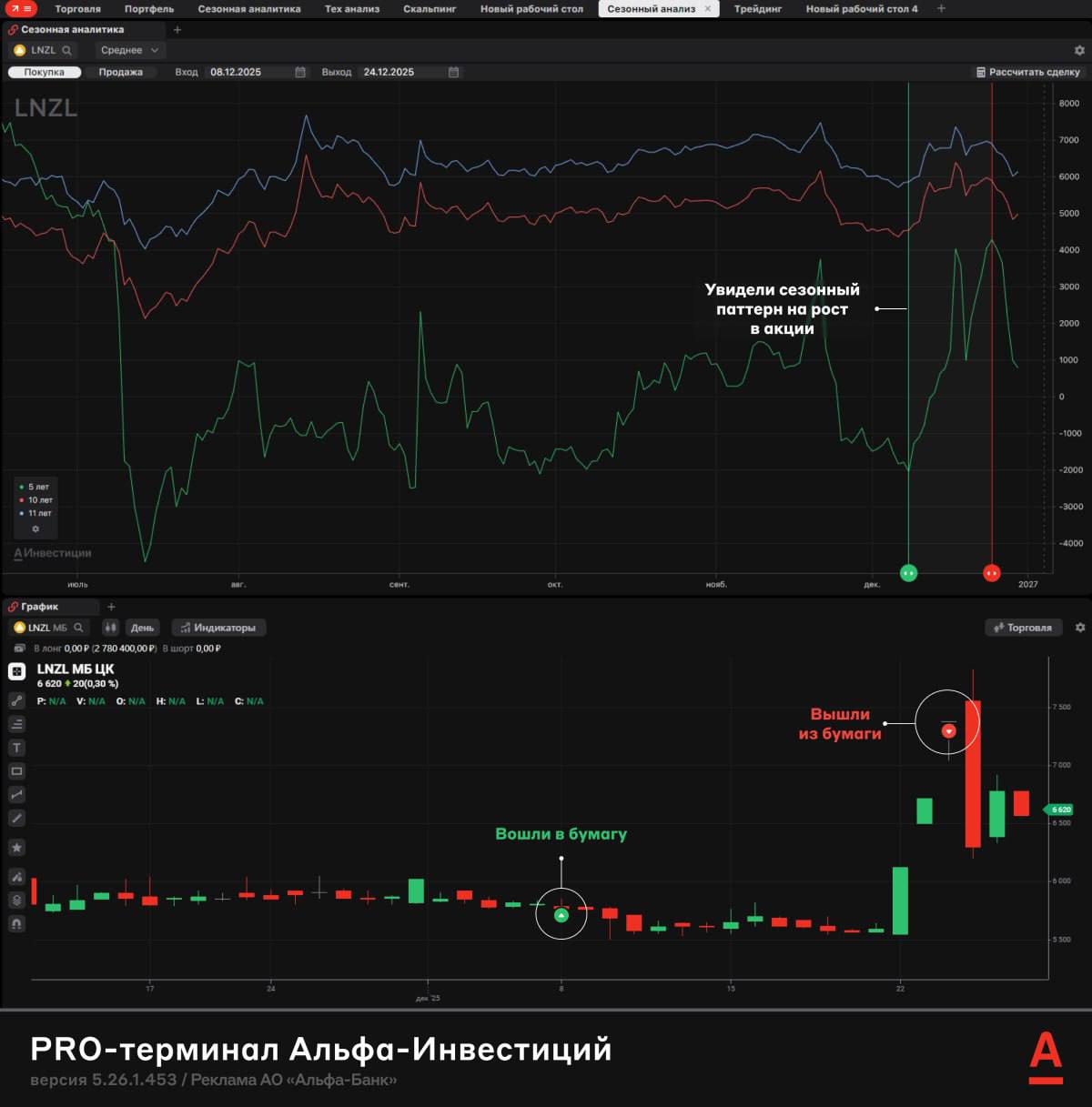Open the Торговля button above the chart
This screenshot has height=1107, width=1092.
point(1023,628)
